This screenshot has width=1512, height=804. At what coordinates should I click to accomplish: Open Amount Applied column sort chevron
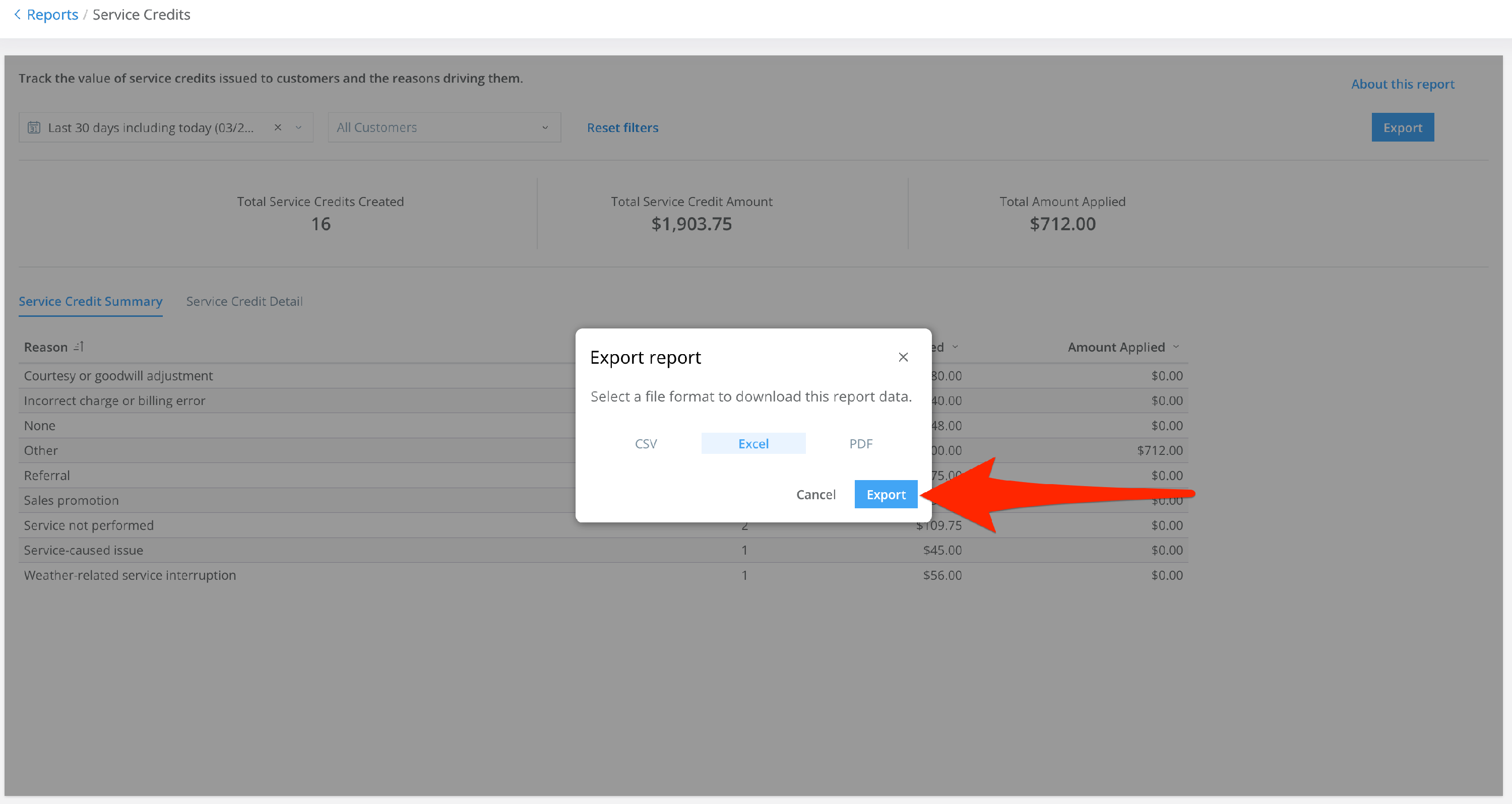tap(1176, 347)
